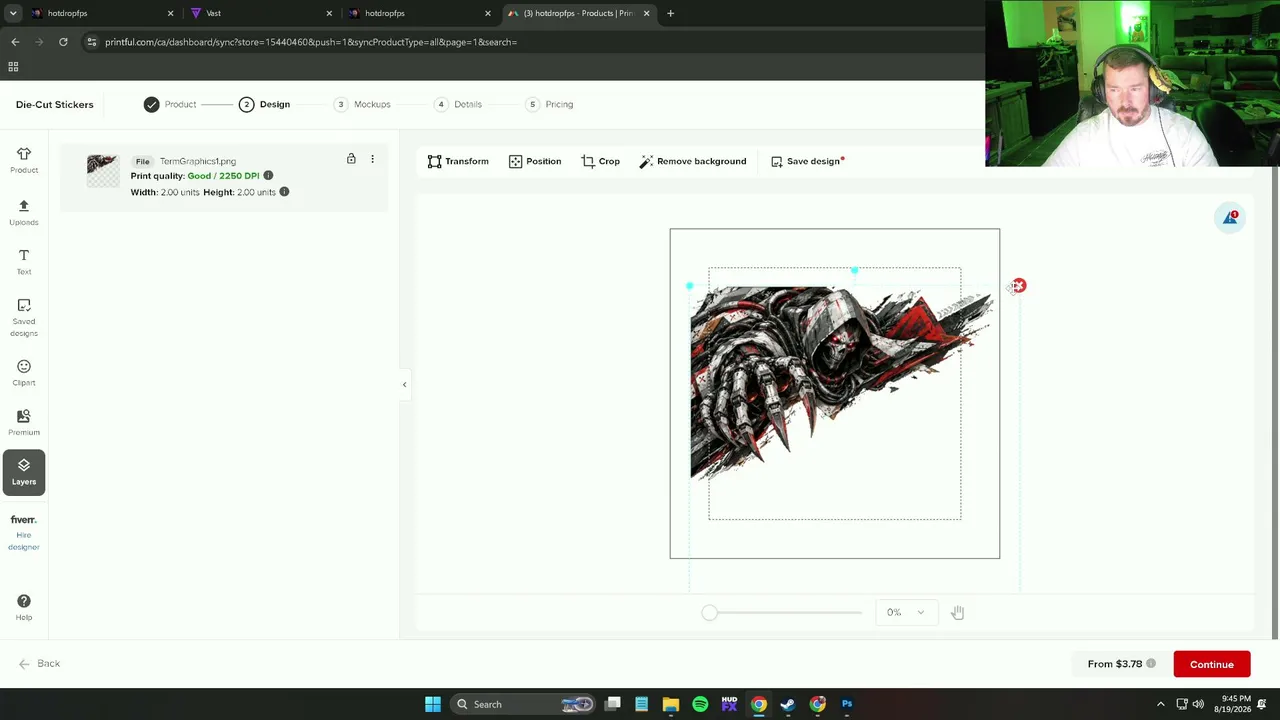This screenshot has width=1280, height=720.
Task: Click the Good / 2250 DPI print quality text
Action: click(223, 176)
